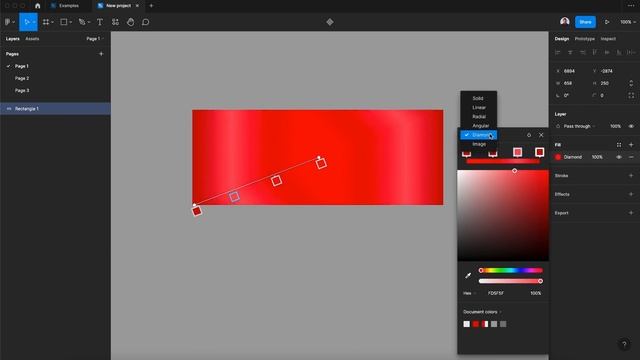
Task: Select Page 2 in pages list
Action: tap(22, 78)
